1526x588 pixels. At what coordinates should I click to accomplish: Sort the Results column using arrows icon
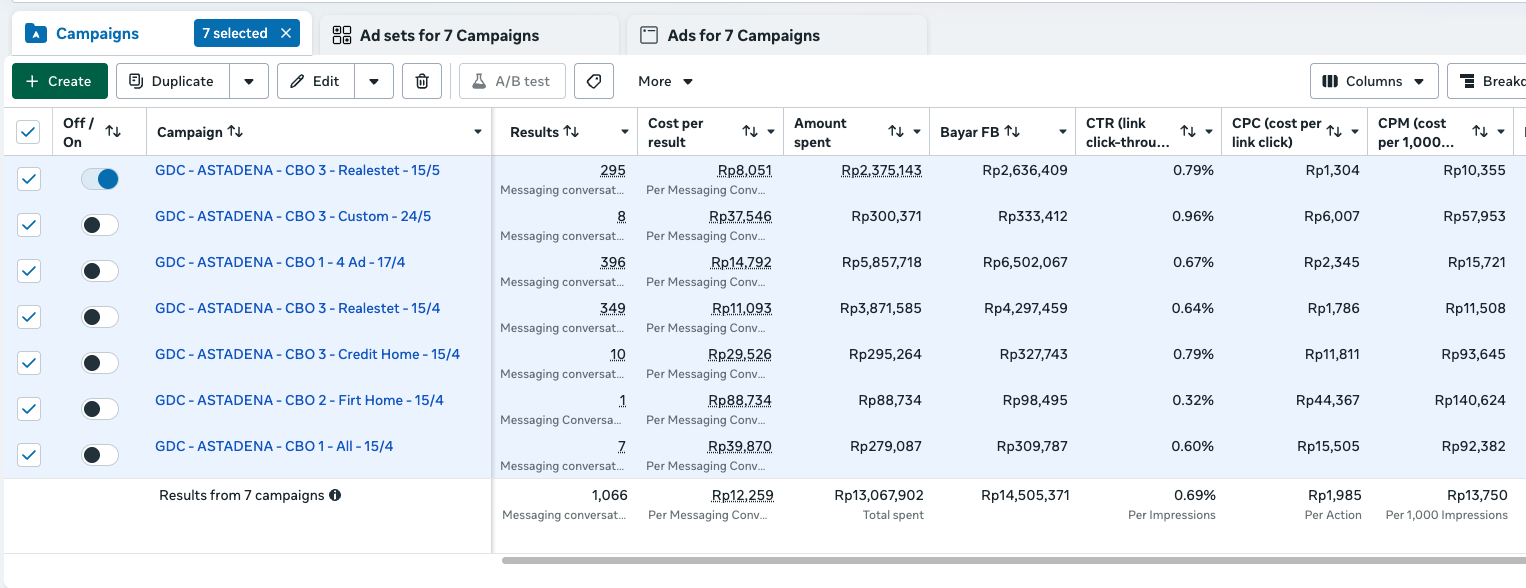pos(571,132)
